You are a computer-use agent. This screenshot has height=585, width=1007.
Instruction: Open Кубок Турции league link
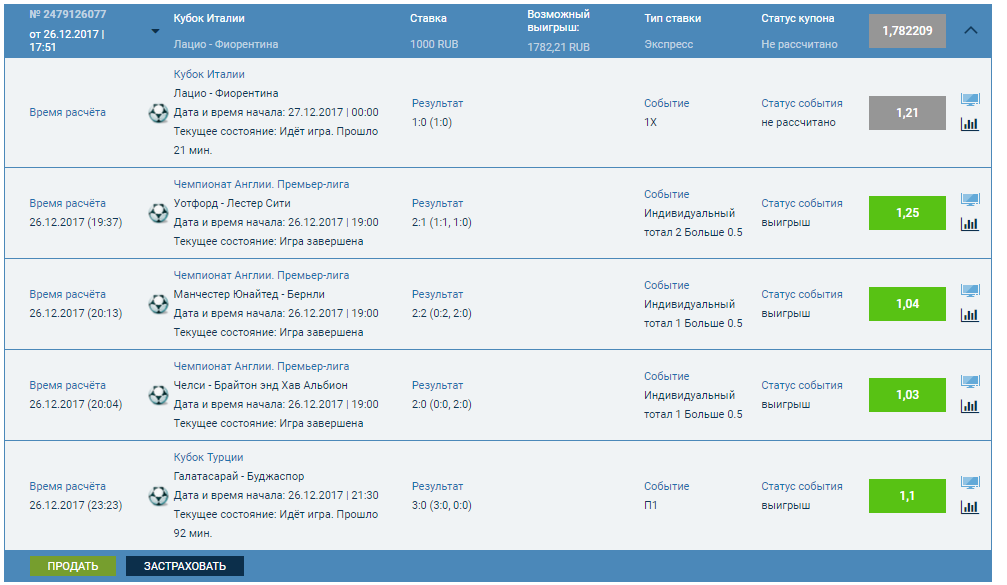click(x=208, y=458)
